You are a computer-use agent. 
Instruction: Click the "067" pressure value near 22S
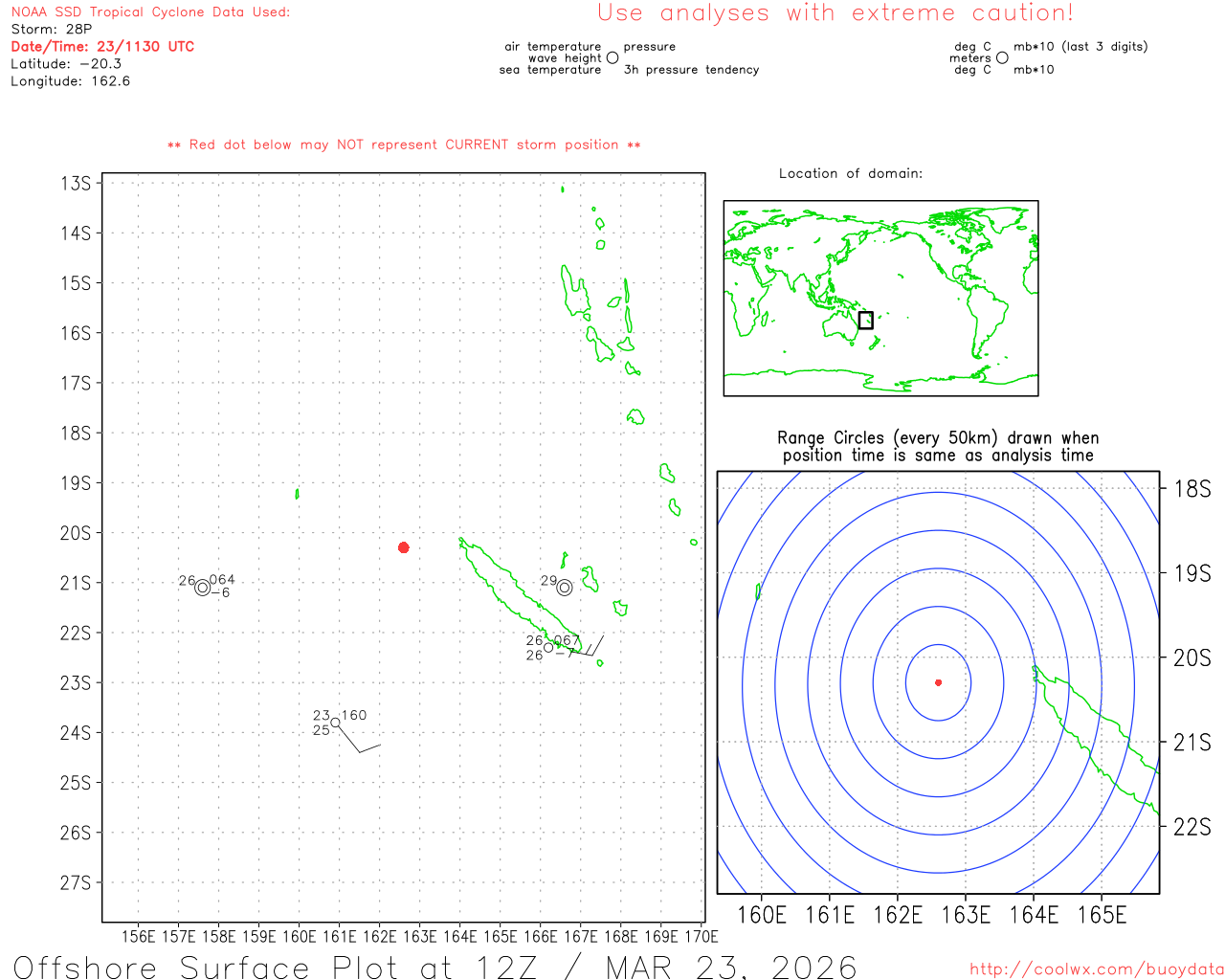(x=567, y=640)
